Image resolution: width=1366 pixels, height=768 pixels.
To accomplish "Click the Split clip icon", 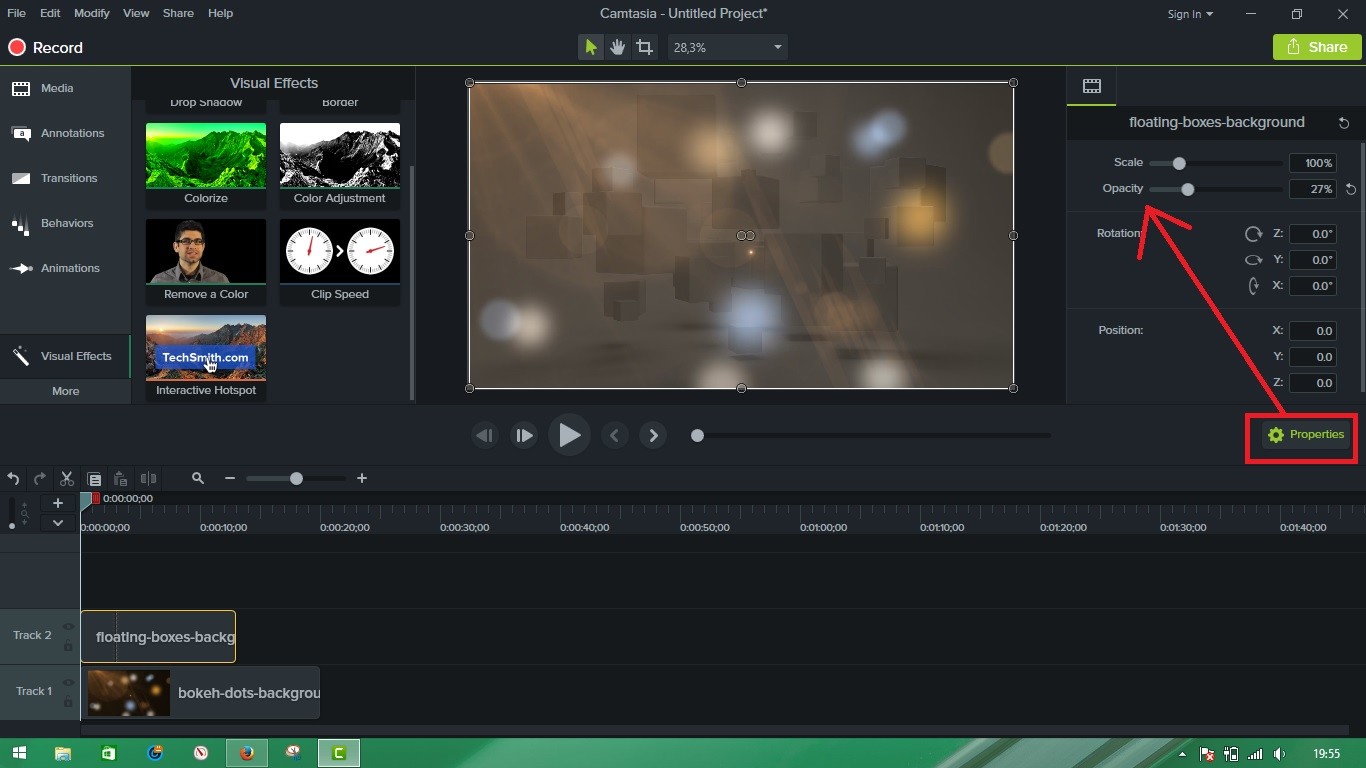I will 148,479.
